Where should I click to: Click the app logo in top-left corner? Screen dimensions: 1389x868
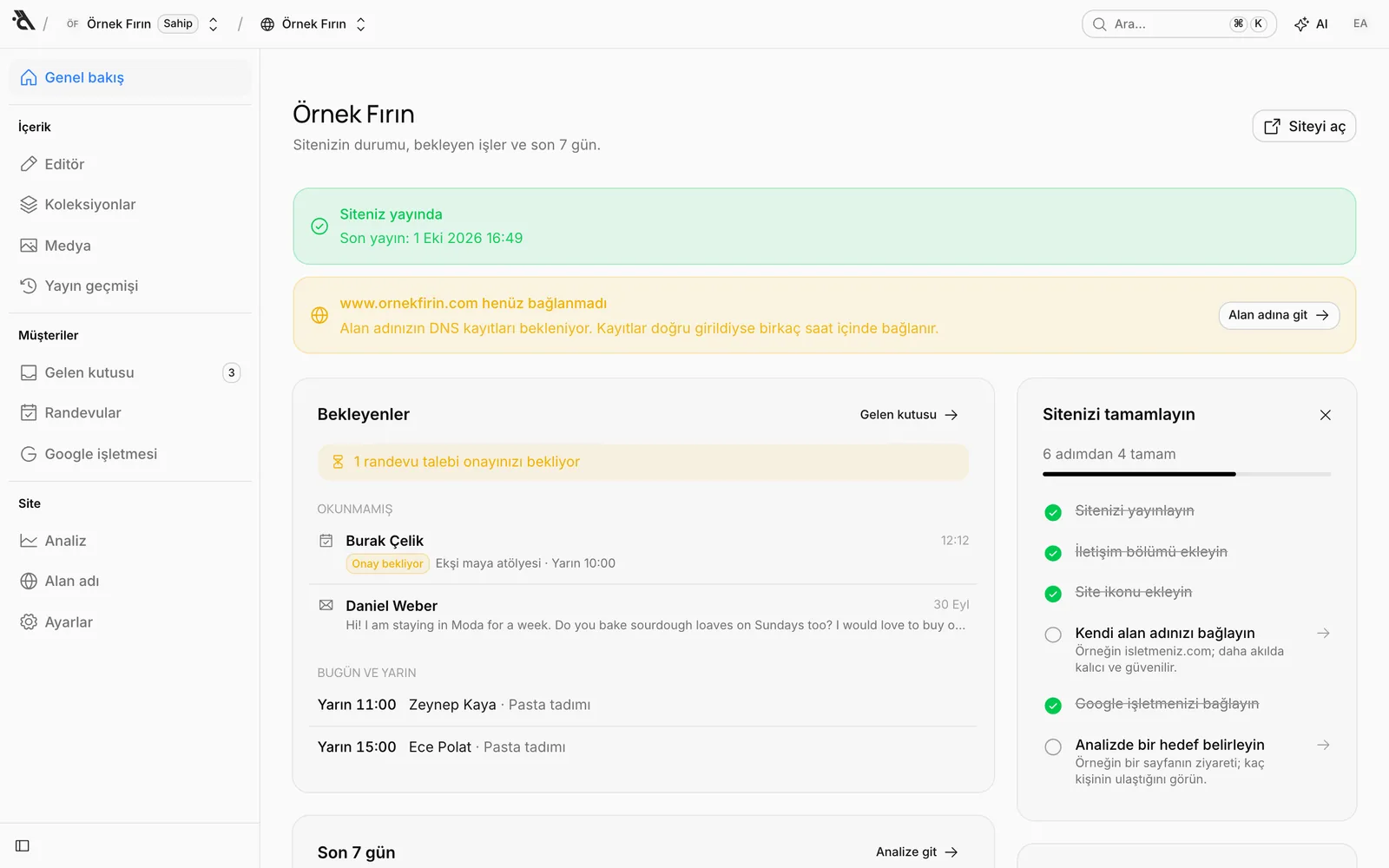point(23,21)
